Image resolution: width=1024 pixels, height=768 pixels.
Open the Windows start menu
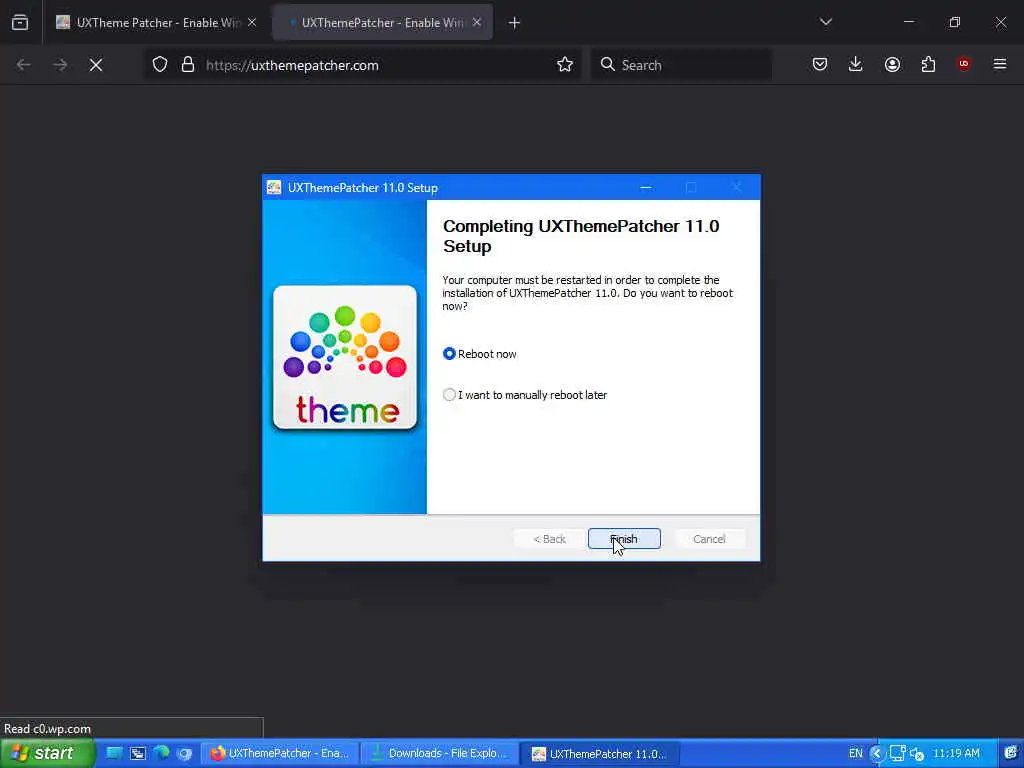tap(46, 753)
